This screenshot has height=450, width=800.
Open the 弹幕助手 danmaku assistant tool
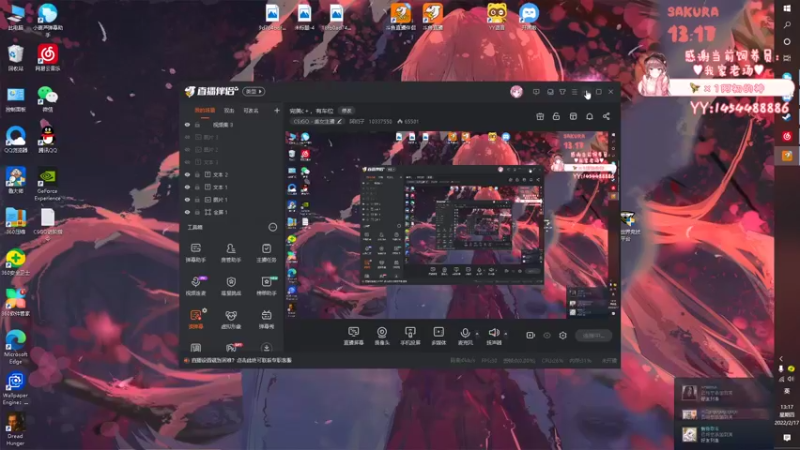tap(196, 253)
